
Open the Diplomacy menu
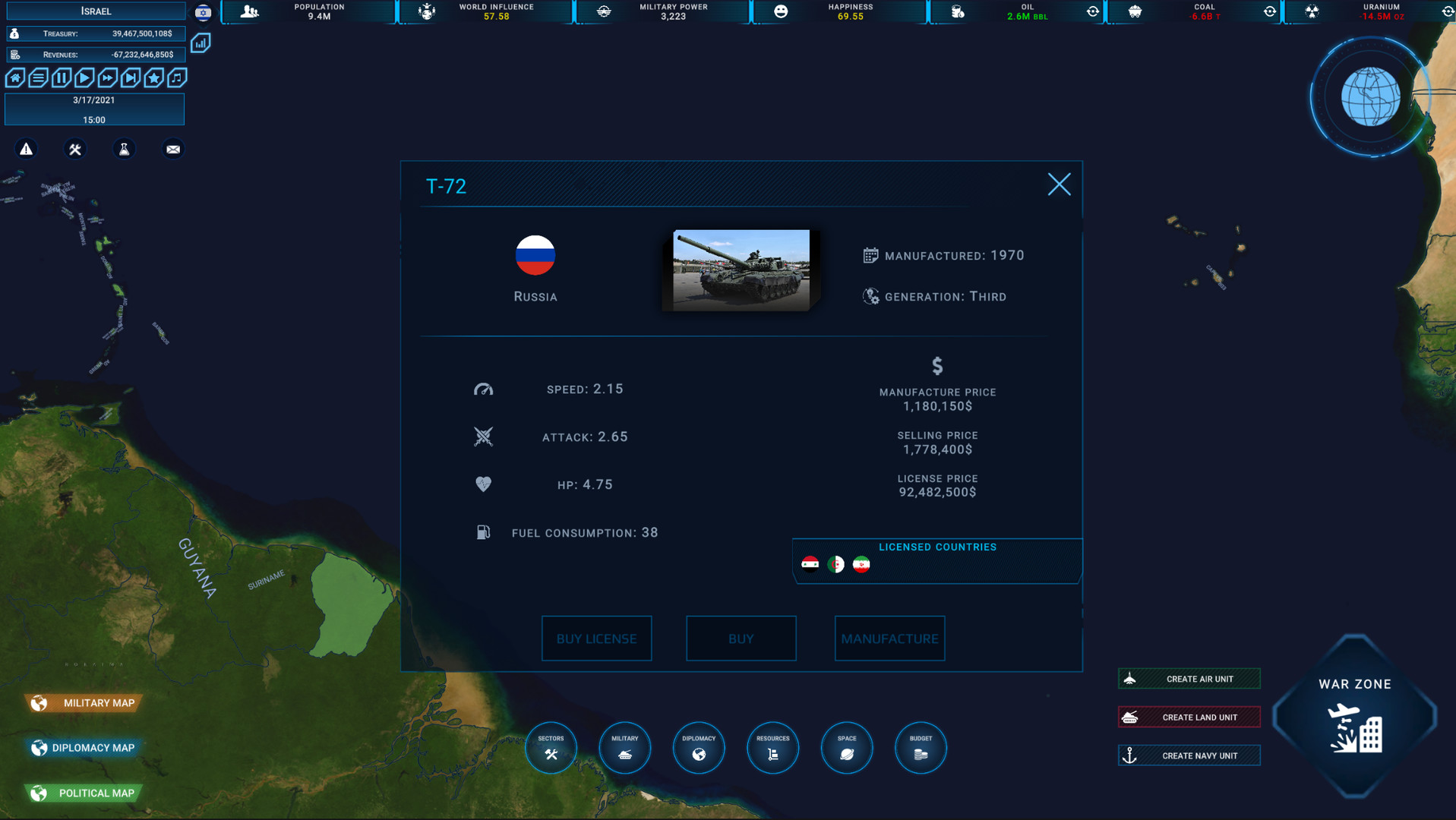tap(698, 748)
